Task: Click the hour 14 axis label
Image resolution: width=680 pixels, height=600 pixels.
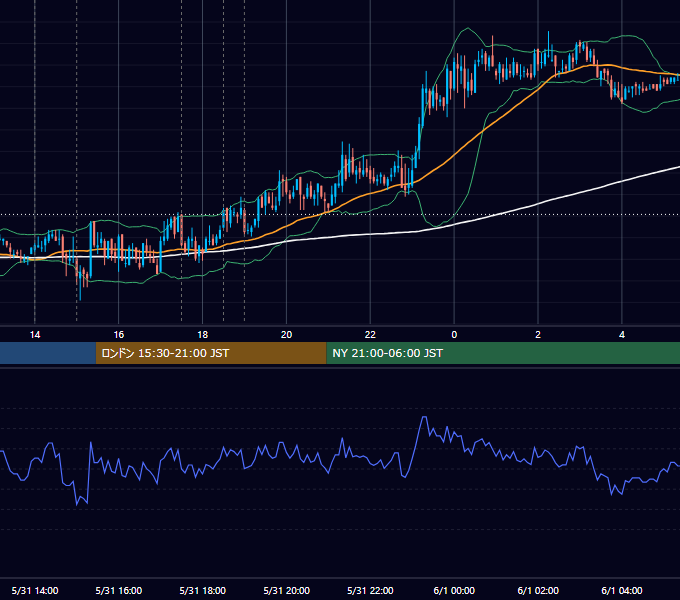Action: [35, 335]
